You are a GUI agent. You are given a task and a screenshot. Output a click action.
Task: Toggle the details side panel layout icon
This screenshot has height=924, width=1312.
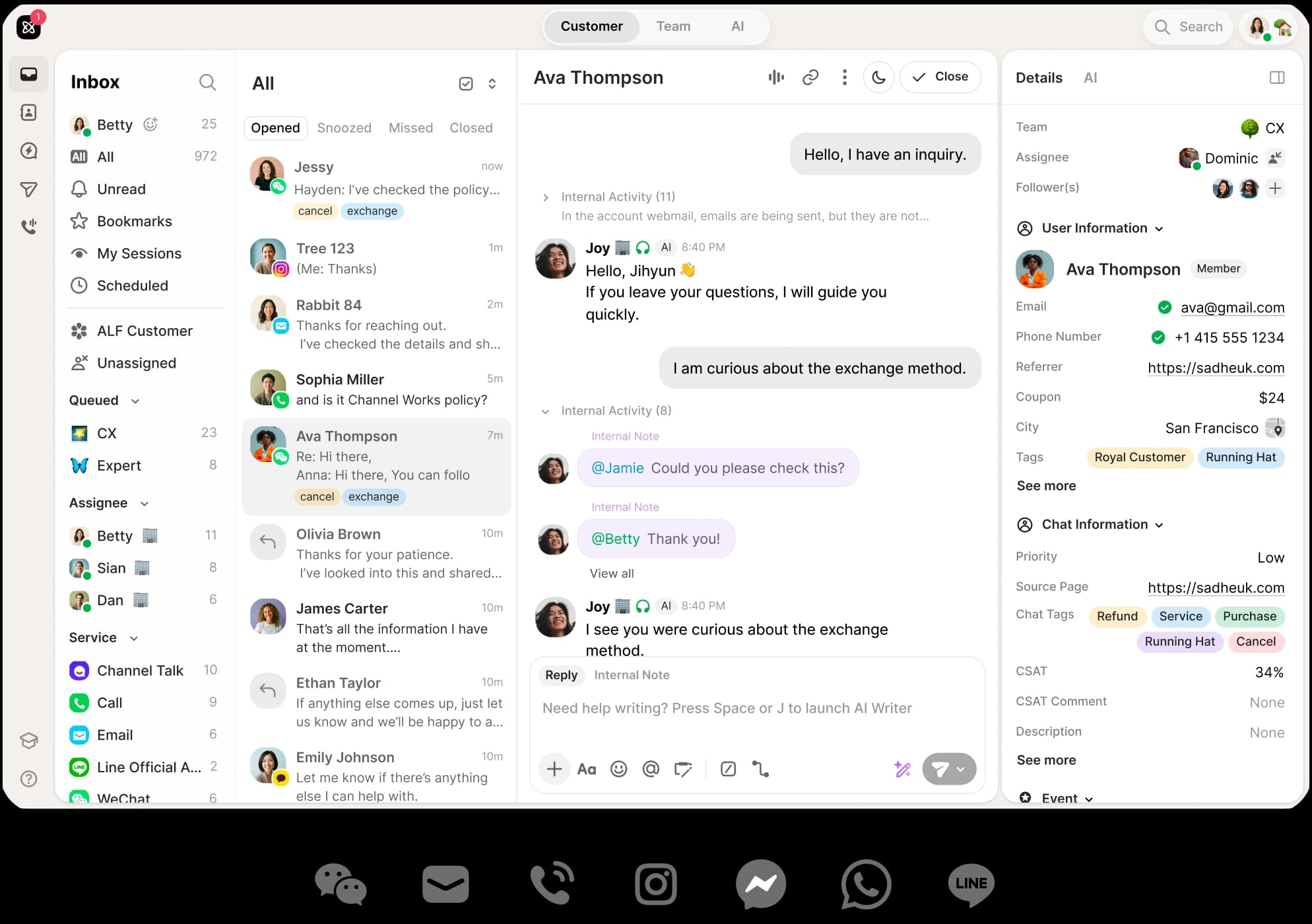tap(1277, 77)
